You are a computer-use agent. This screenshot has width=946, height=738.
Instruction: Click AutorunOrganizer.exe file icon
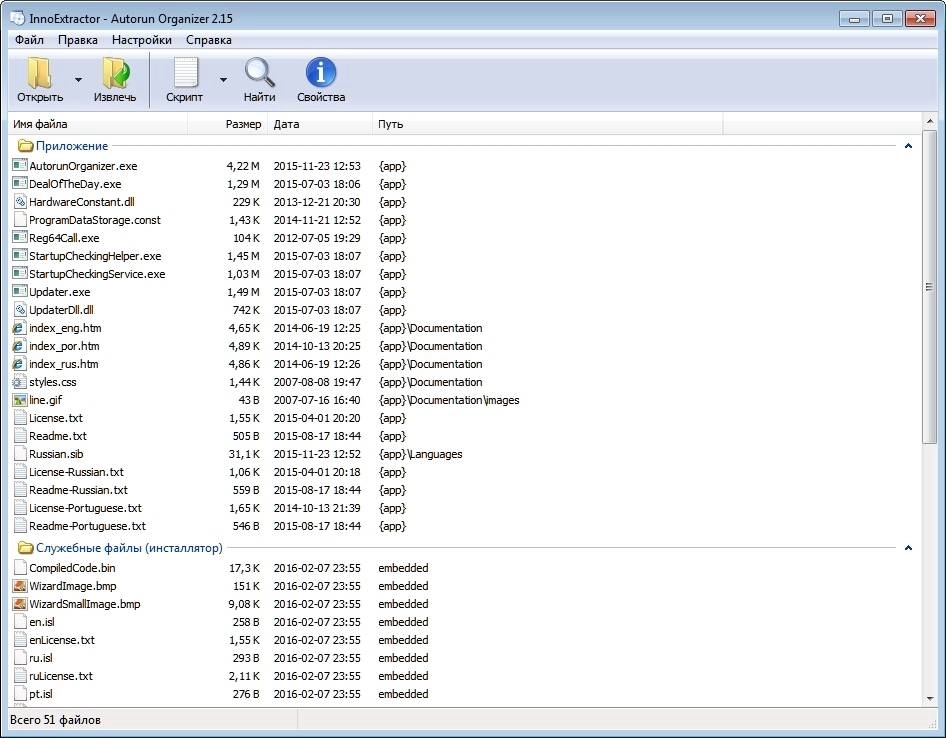click(x=20, y=165)
